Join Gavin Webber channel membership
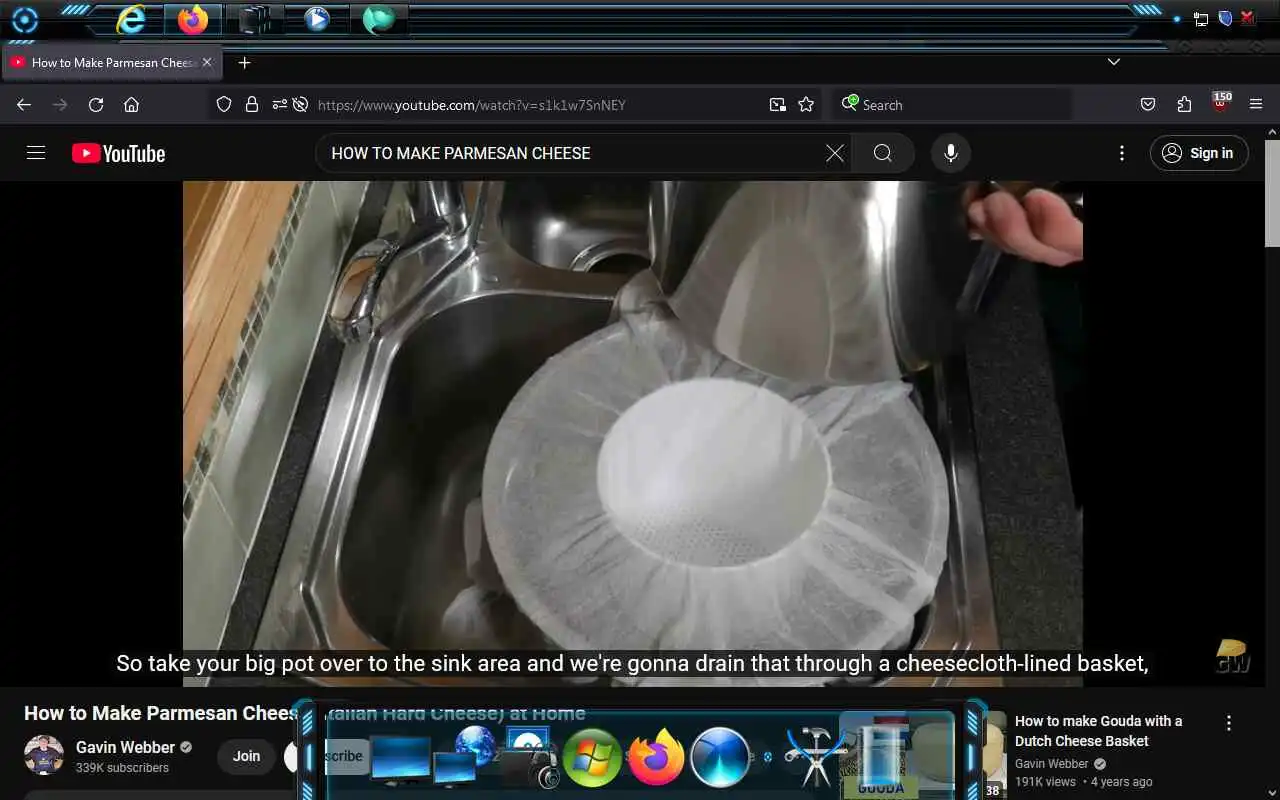The height and width of the screenshot is (800, 1280). (x=246, y=756)
